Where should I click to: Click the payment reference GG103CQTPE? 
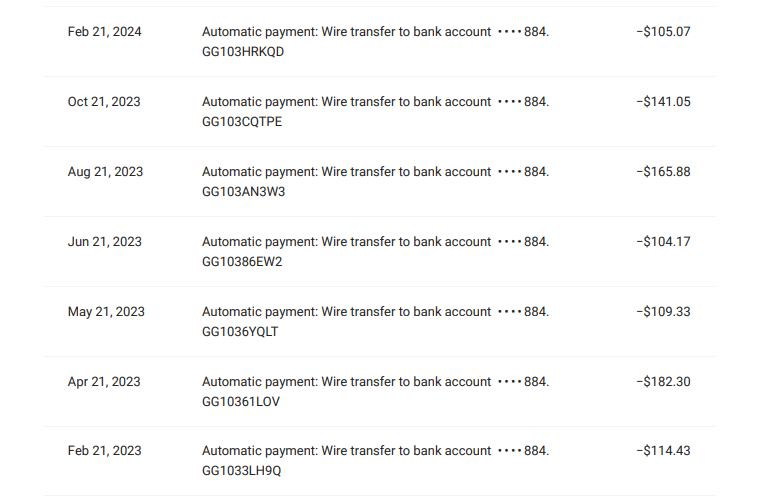point(242,122)
